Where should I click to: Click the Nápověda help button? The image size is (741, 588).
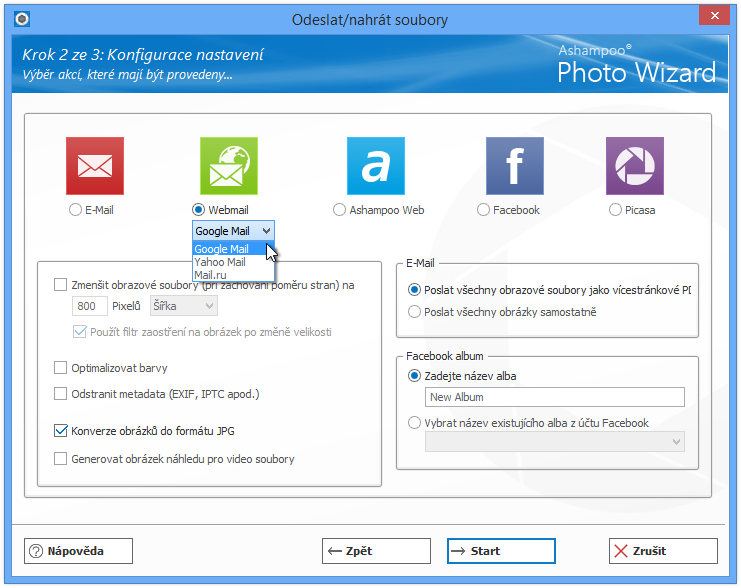pos(78,551)
